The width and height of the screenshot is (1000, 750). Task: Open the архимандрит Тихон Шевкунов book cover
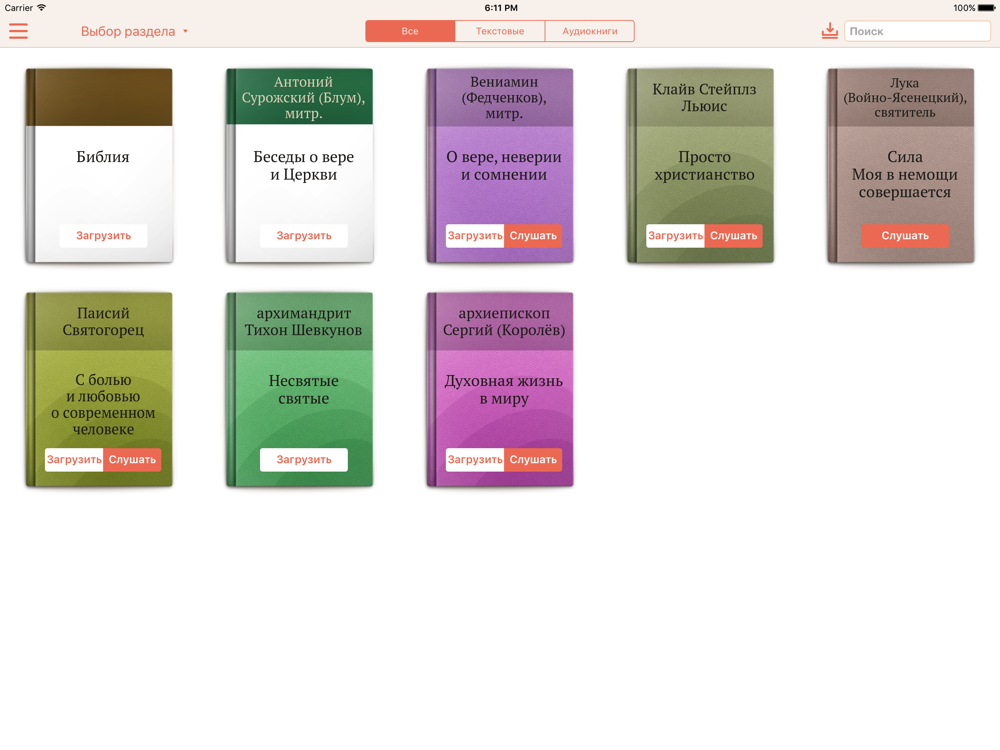click(300, 389)
